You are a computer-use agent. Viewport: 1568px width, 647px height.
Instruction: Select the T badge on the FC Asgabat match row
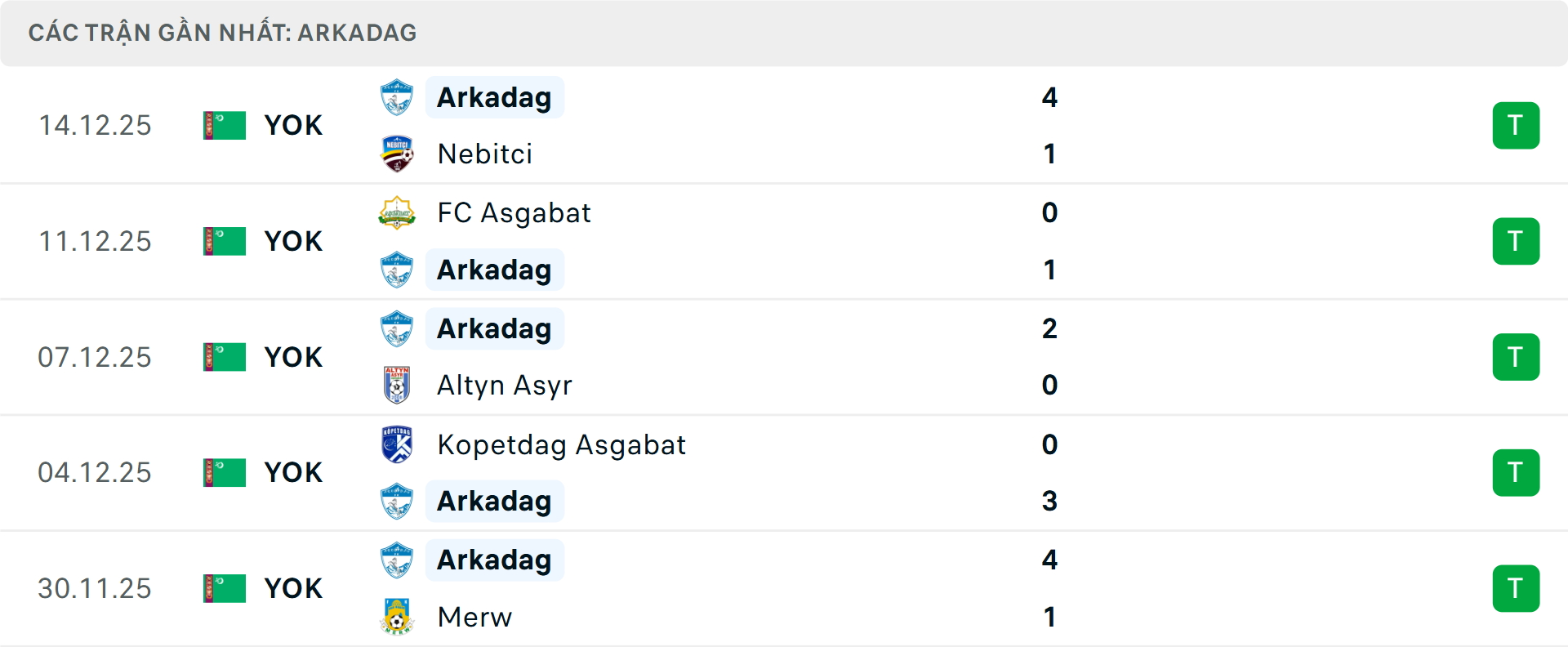click(x=1516, y=241)
